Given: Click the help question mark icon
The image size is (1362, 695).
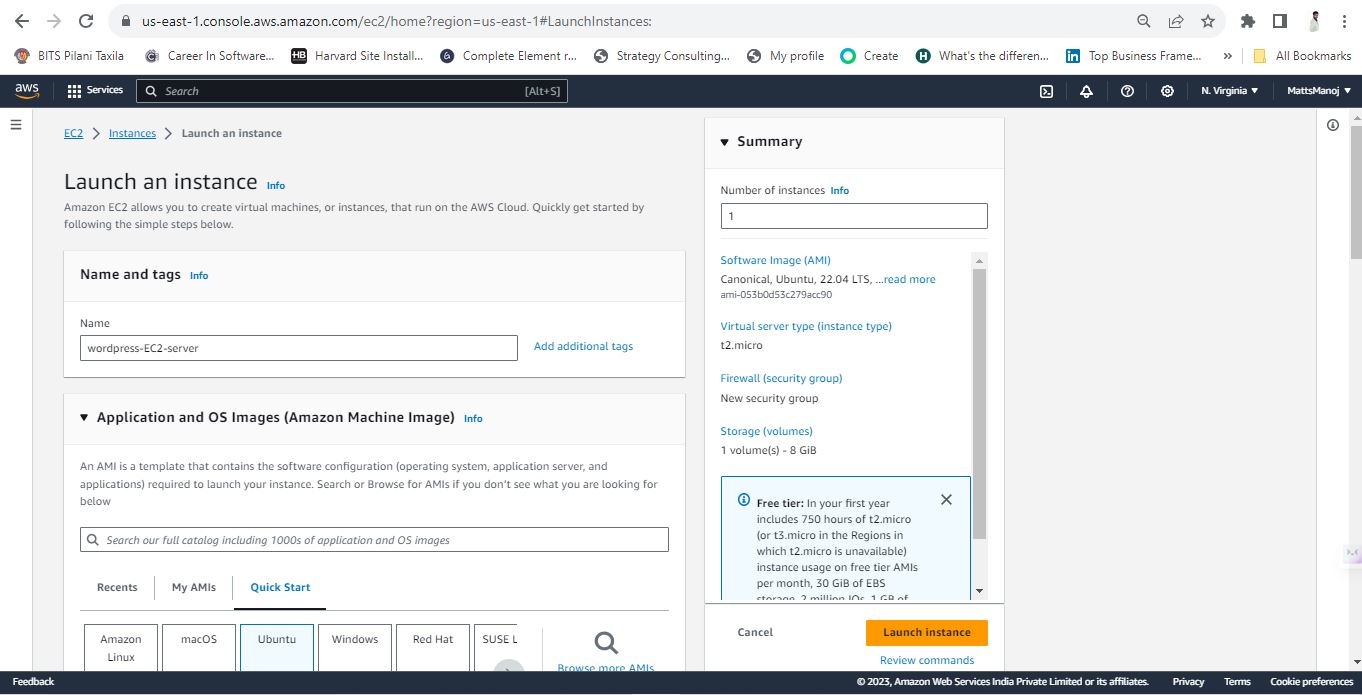Looking at the screenshot, I should [1127, 91].
